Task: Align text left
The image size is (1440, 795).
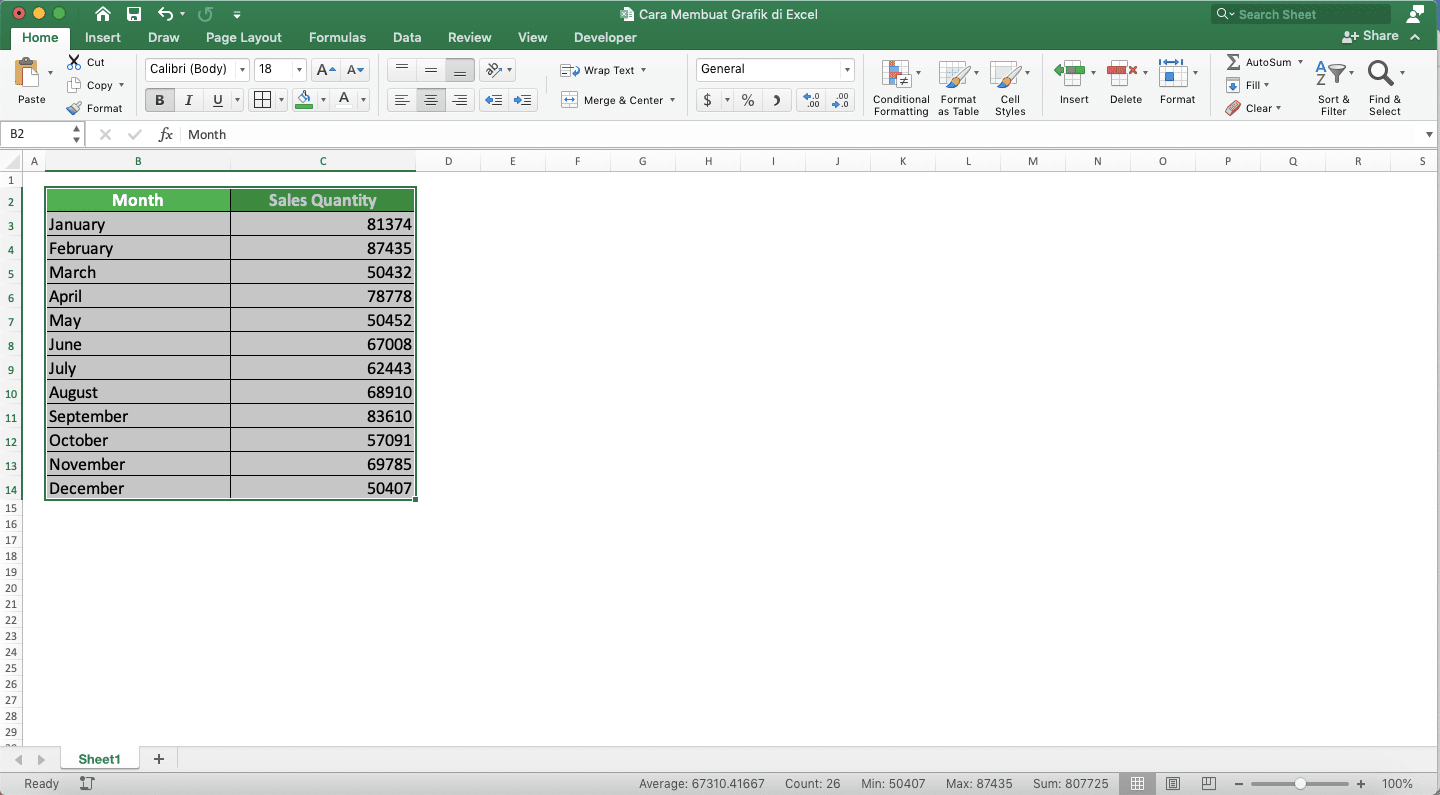Action: (x=402, y=100)
